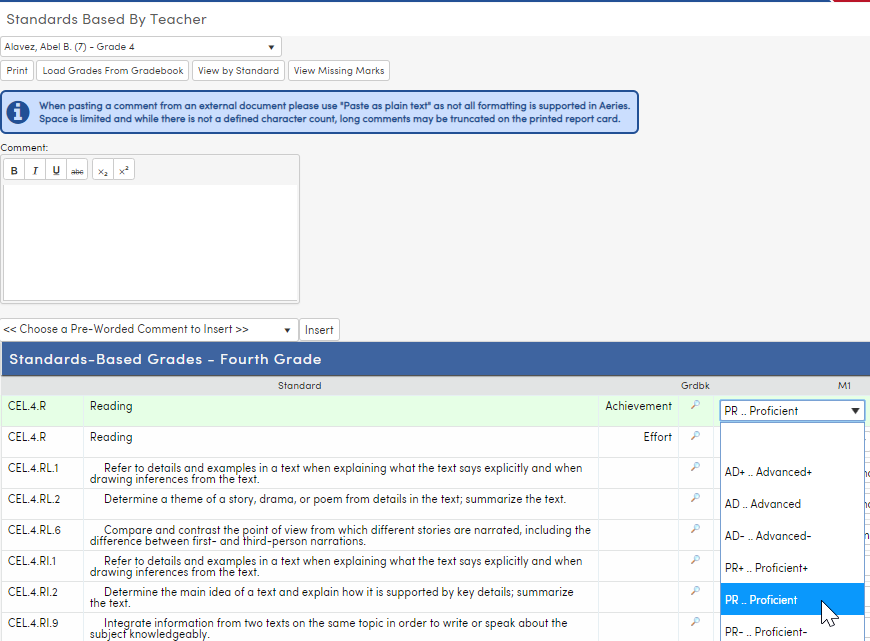
Task: Click the Print button
Action: click(17, 70)
